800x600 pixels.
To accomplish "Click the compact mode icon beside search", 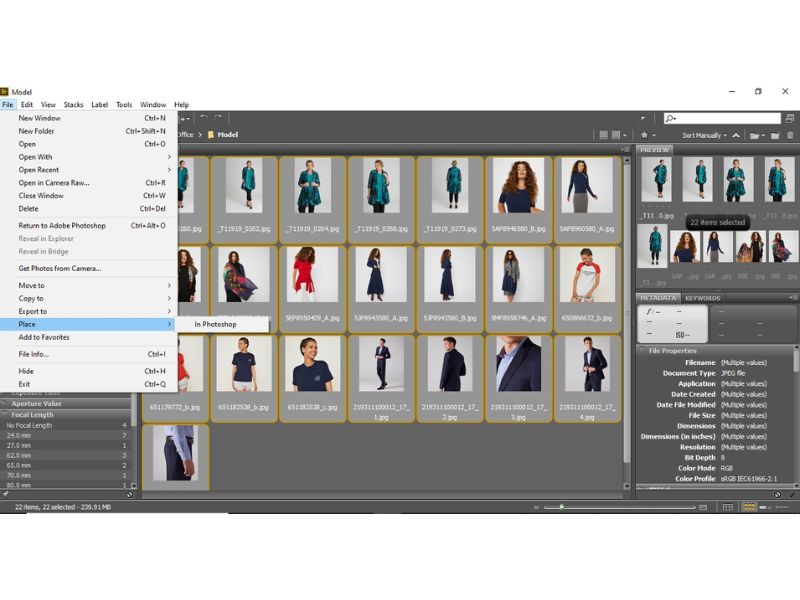I will 790,118.
